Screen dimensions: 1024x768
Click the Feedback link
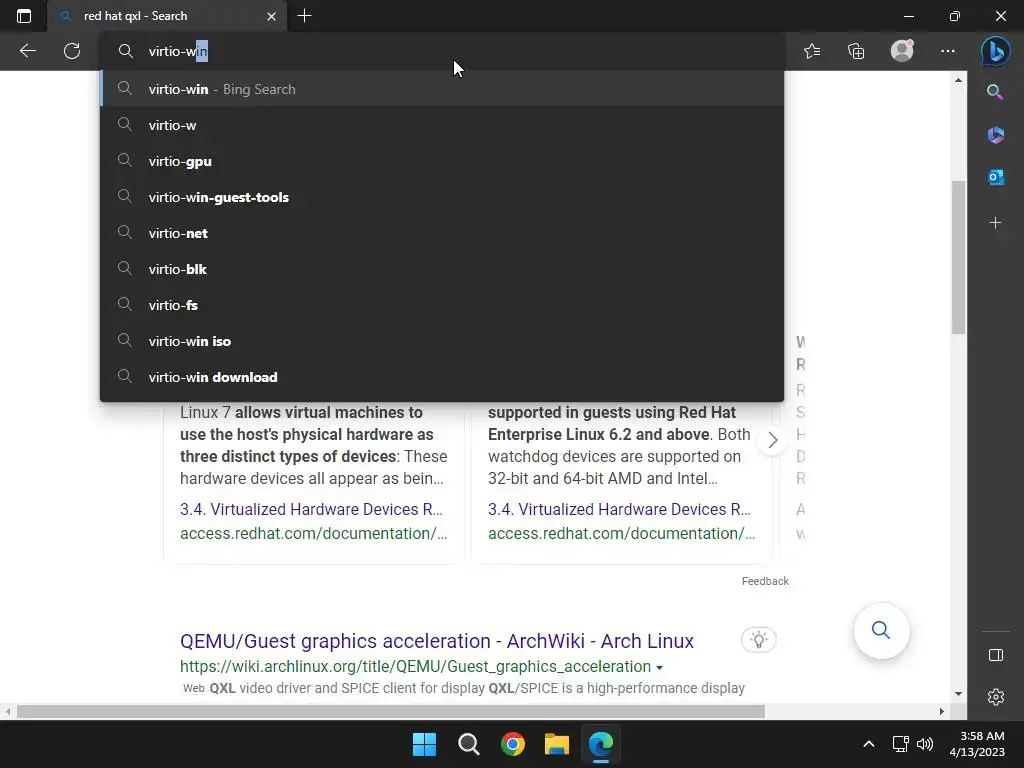[x=765, y=581]
